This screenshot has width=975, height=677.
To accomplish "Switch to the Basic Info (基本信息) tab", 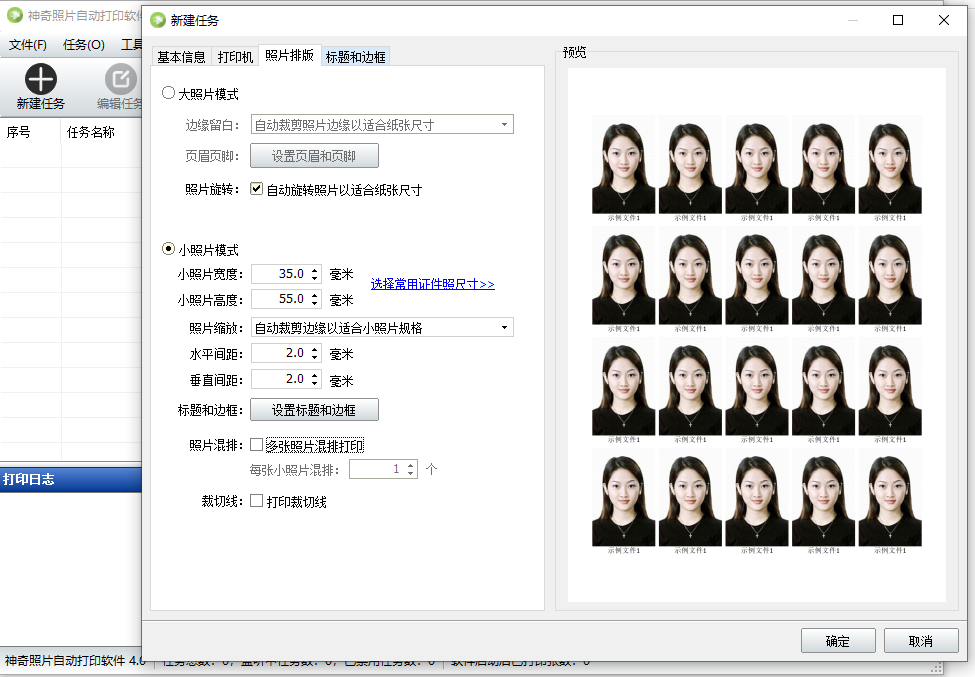I will 181,57.
